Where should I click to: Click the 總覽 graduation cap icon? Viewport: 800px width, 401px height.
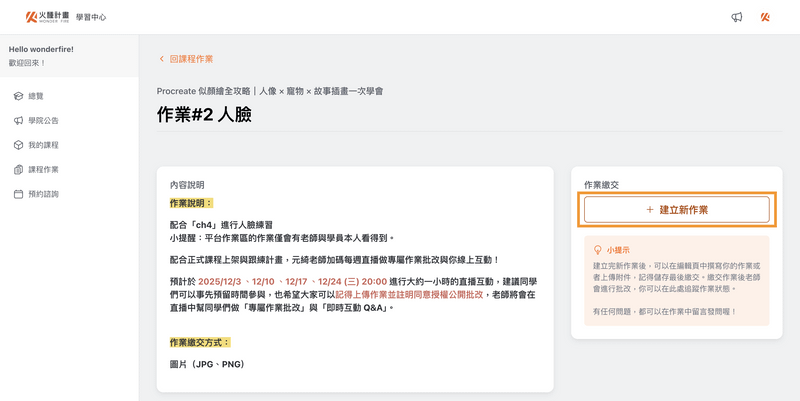tap(18, 96)
